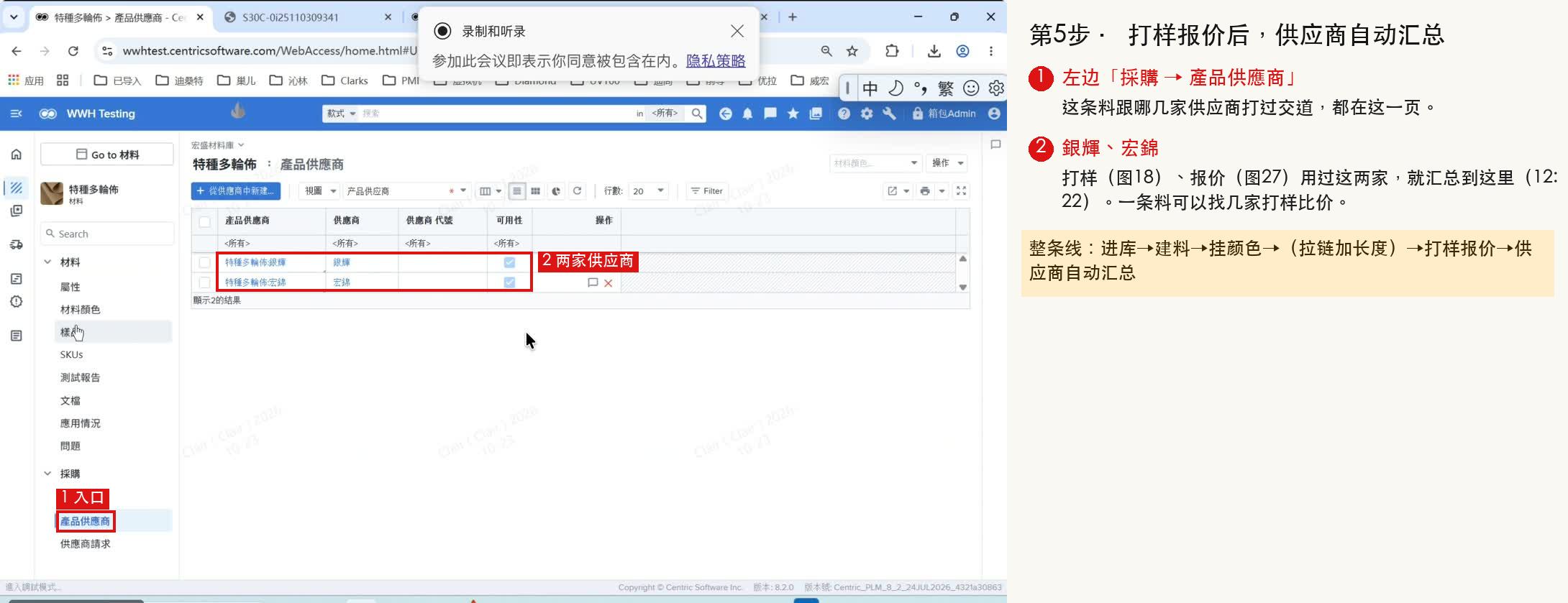
Task: Open the 材料顏色 dropdown at the top right
Action: click(875, 163)
